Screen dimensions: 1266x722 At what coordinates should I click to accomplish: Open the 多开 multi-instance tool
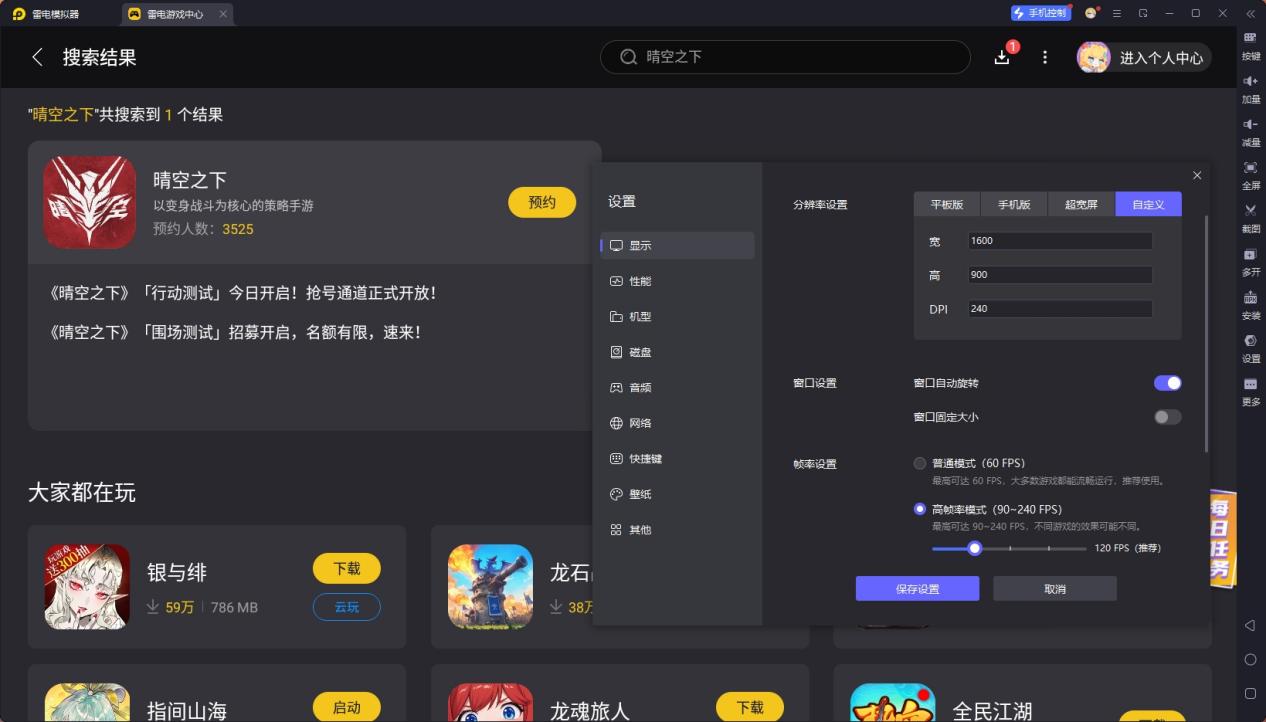coord(1251,262)
